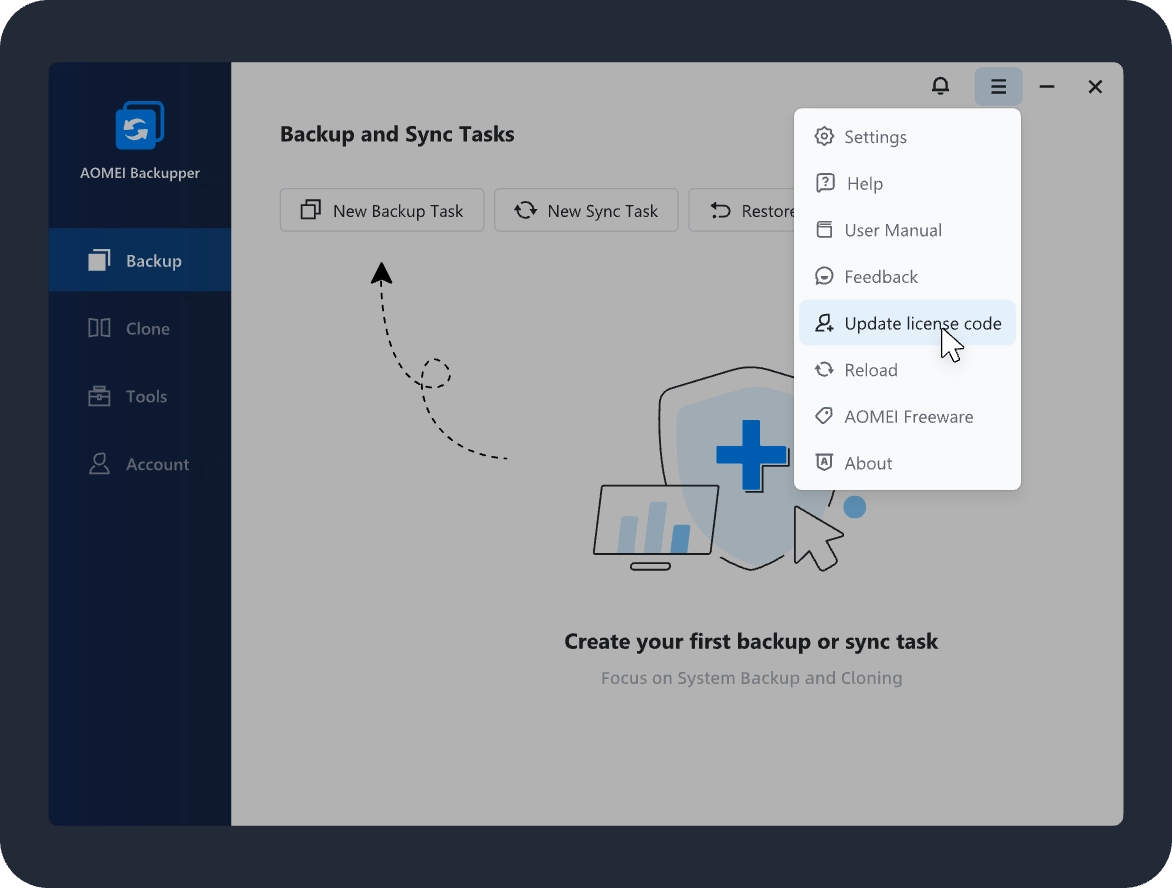Go to the Account sidebar section
The width and height of the screenshot is (1172, 888).
pyautogui.click(x=140, y=464)
